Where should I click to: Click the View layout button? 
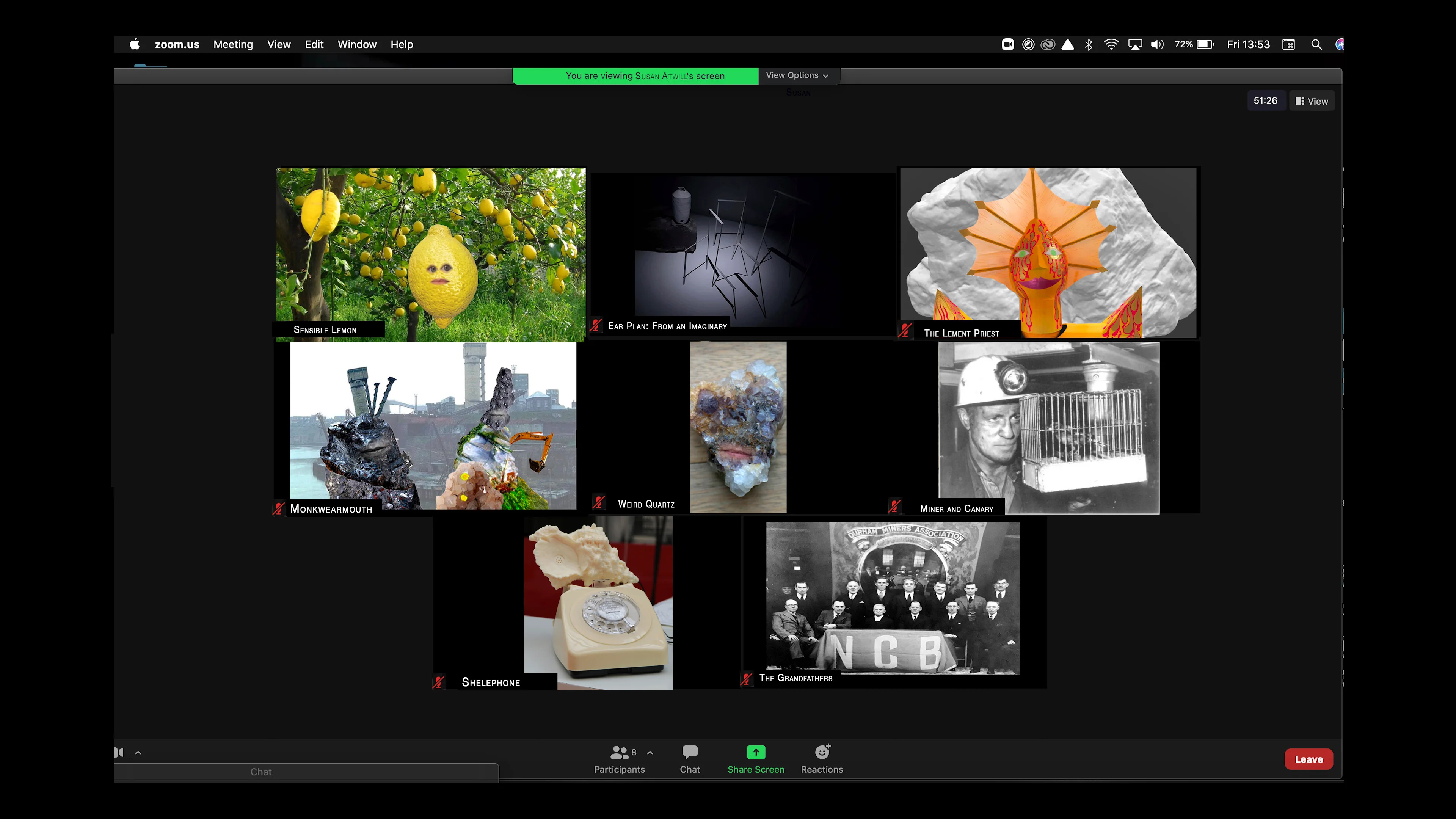(x=1311, y=101)
